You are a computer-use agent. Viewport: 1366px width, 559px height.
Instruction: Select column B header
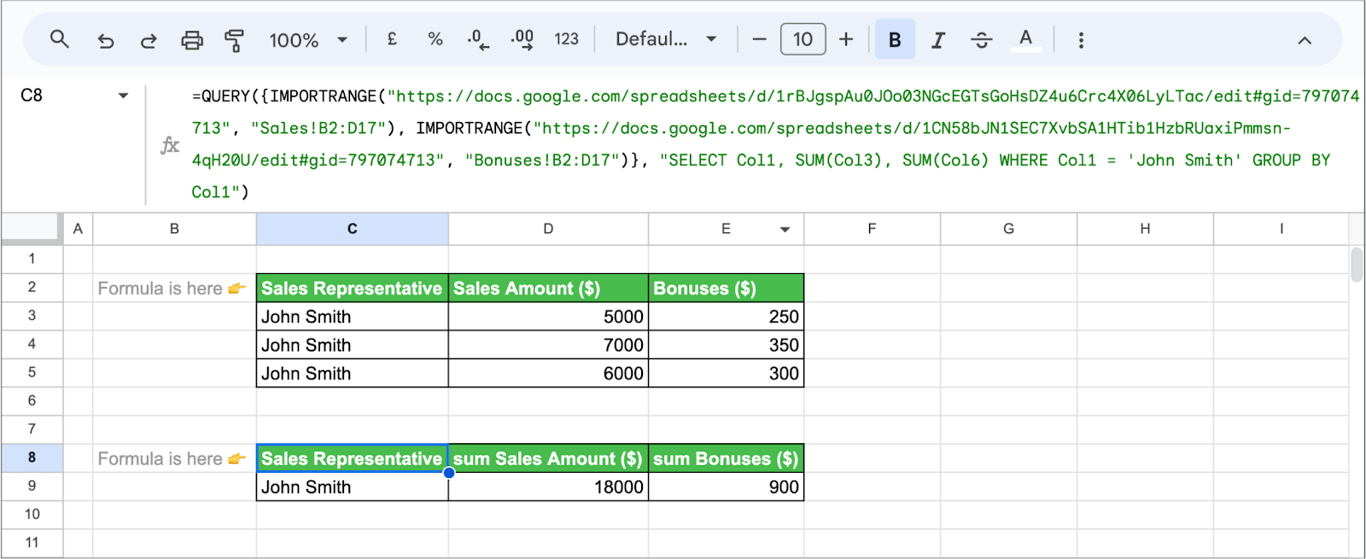pyautogui.click(x=174, y=229)
